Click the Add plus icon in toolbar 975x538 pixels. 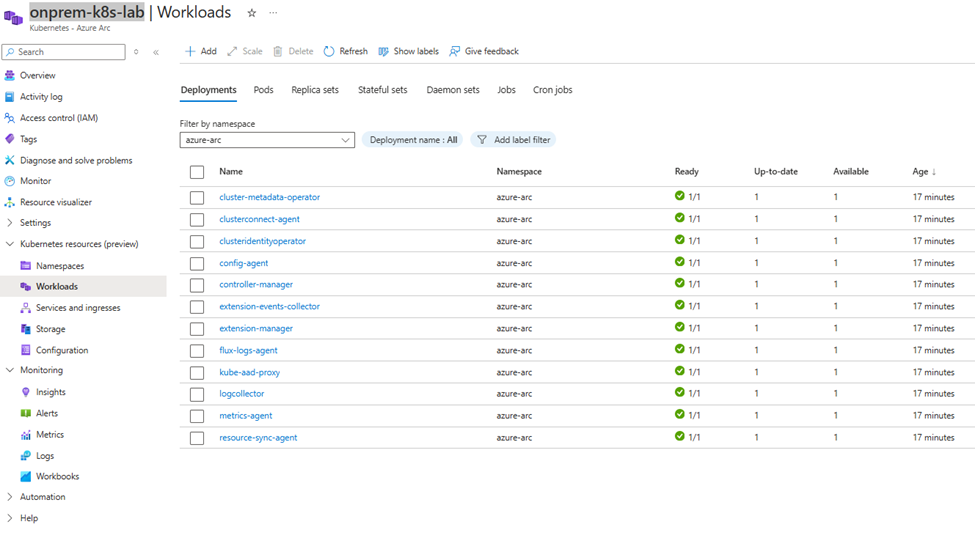(x=190, y=51)
